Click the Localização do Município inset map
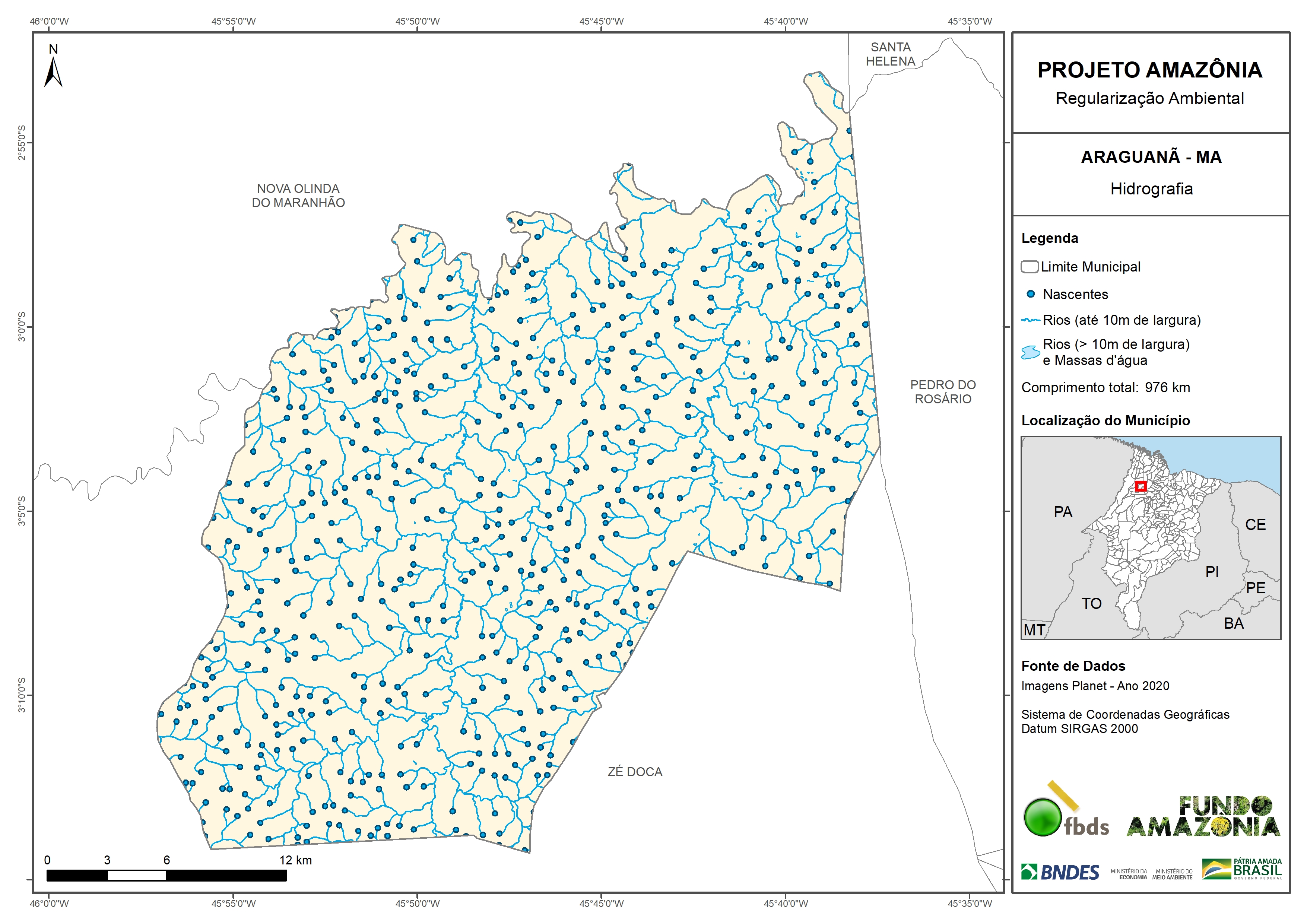The image size is (1307, 924). [x=1151, y=538]
